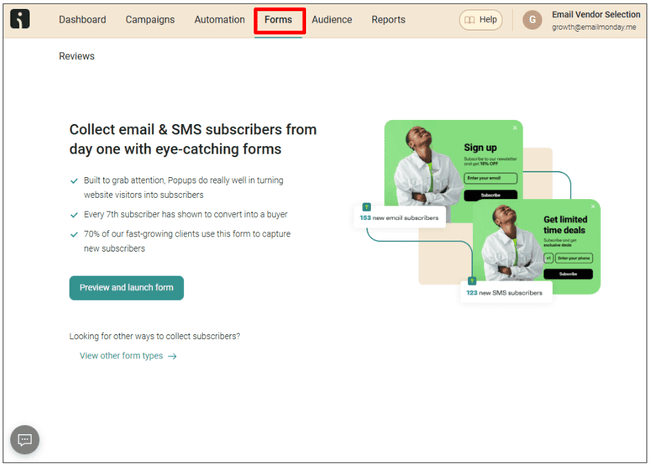Screen dimensions: 650x468
Task: Go to the Campaigns tab
Action: coord(150,20)
